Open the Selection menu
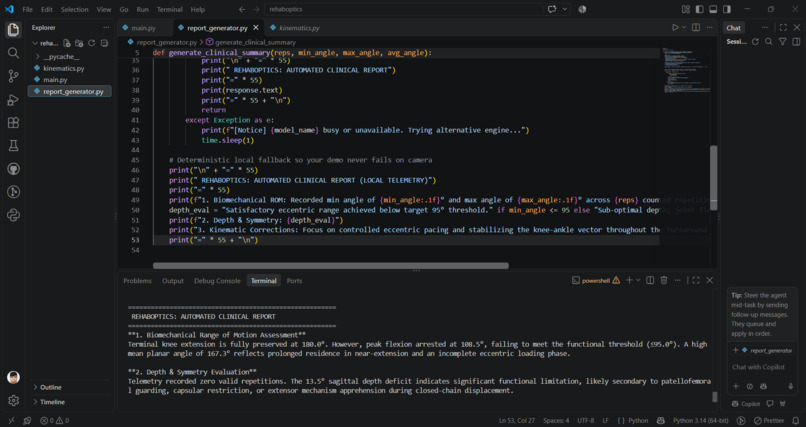Screen dimensions: 806x427 click(x=75, y=9)
